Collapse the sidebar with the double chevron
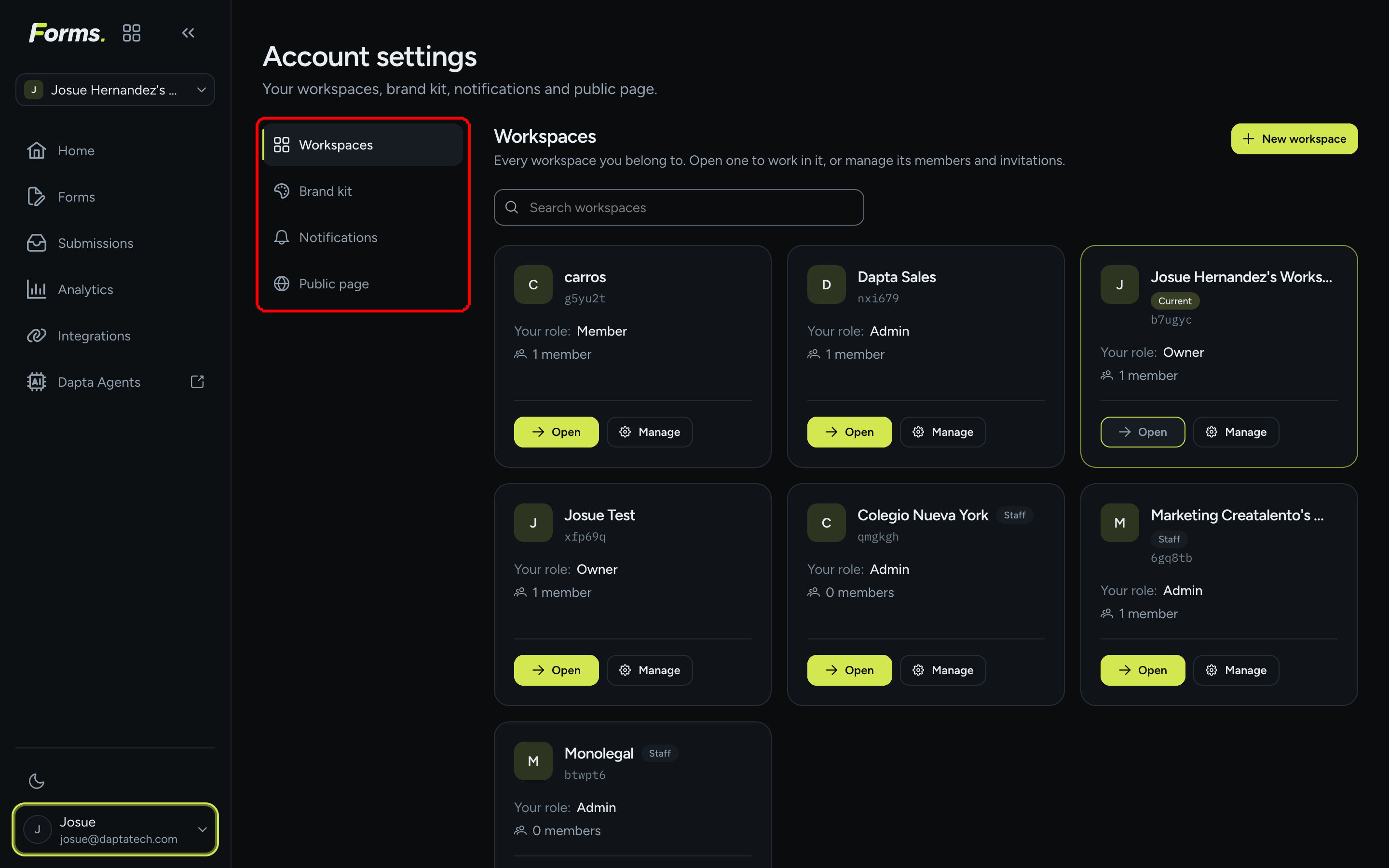The height and width of the screenshot is (868, 1389). click(x=188, y=33)
